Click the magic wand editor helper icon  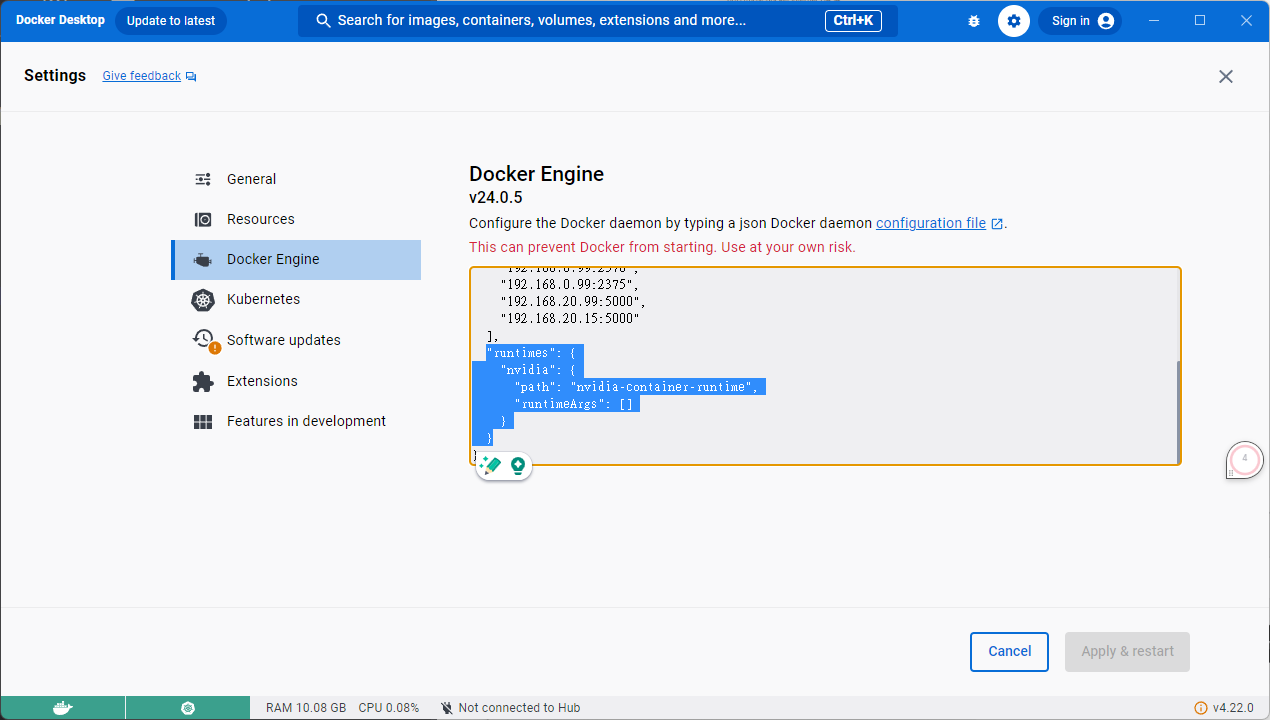[x=490, y=465]
